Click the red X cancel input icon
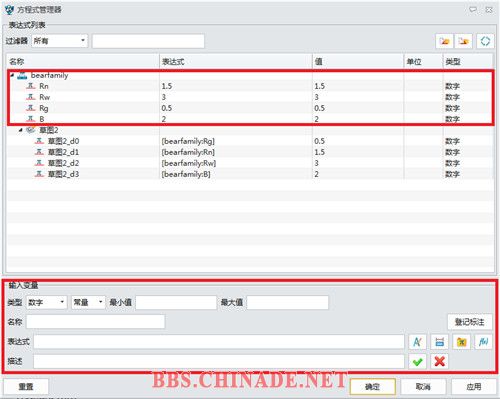500x399 pixels. tap(439, 361)
